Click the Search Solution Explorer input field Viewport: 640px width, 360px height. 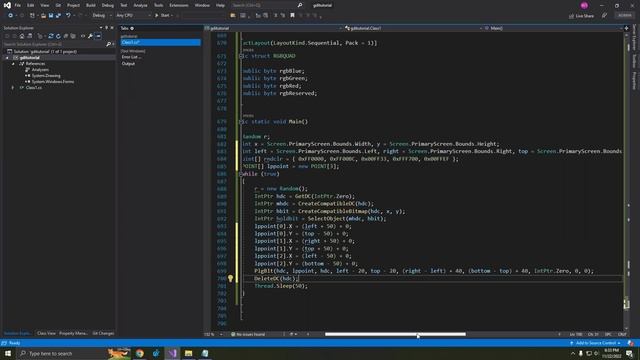point(53,44)
